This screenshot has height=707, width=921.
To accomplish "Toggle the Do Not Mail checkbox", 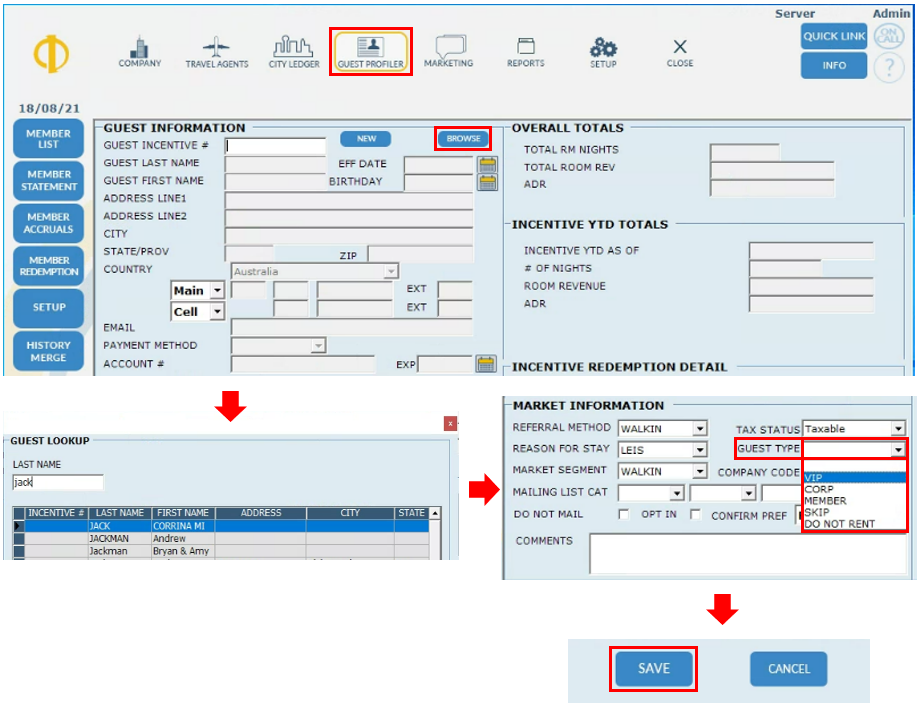I will [624, 515].
